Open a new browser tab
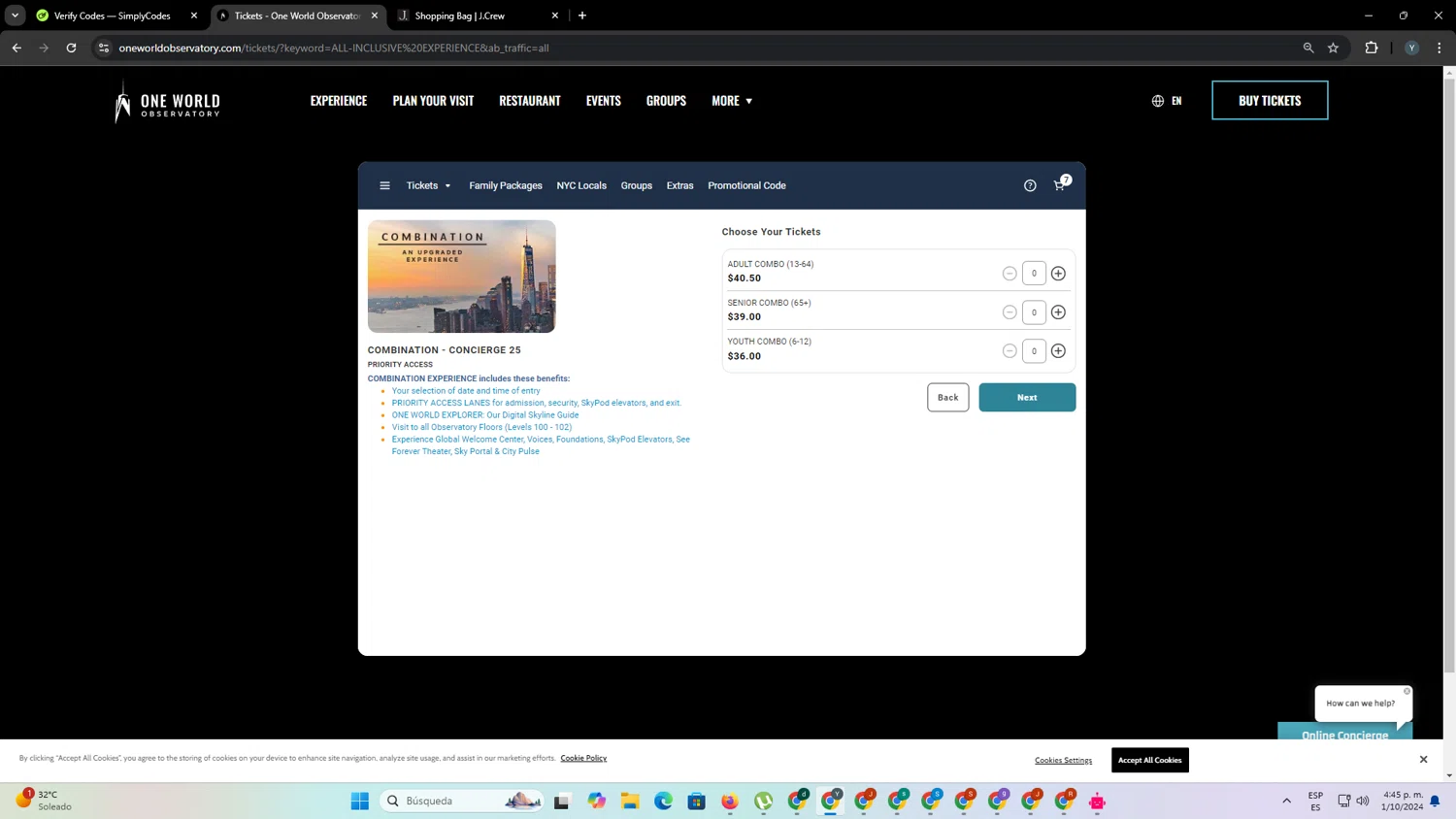1456x819 pixels. click(x=582, y=16)
